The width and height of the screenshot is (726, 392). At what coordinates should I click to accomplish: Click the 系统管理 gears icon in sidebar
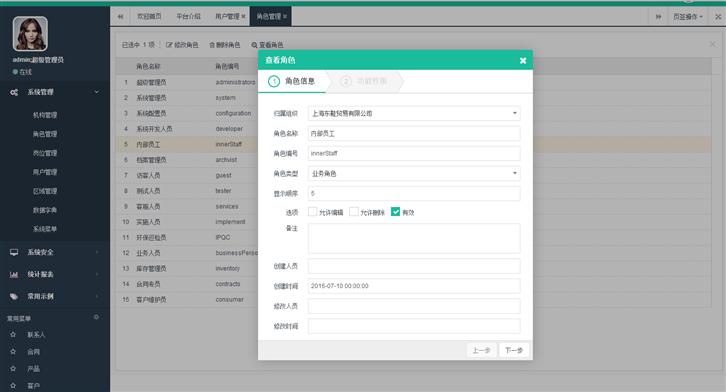coord(14,92)
